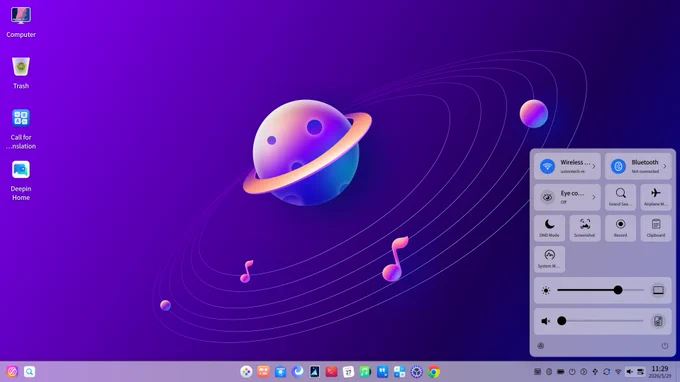
Task: Click the arrow-in-circle icon in the tray
Action: [583, 372]
